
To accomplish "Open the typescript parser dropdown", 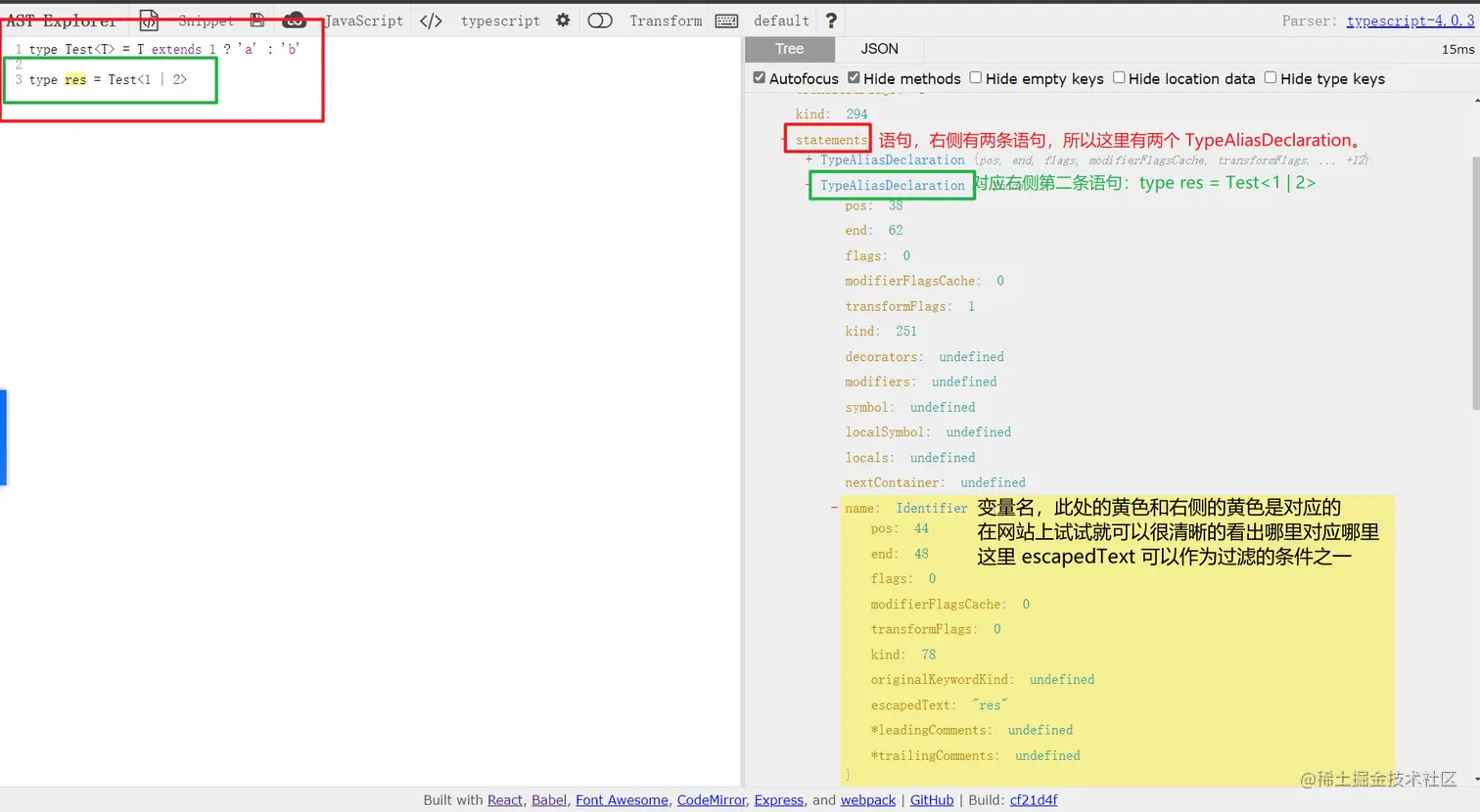I will (500, 21).
